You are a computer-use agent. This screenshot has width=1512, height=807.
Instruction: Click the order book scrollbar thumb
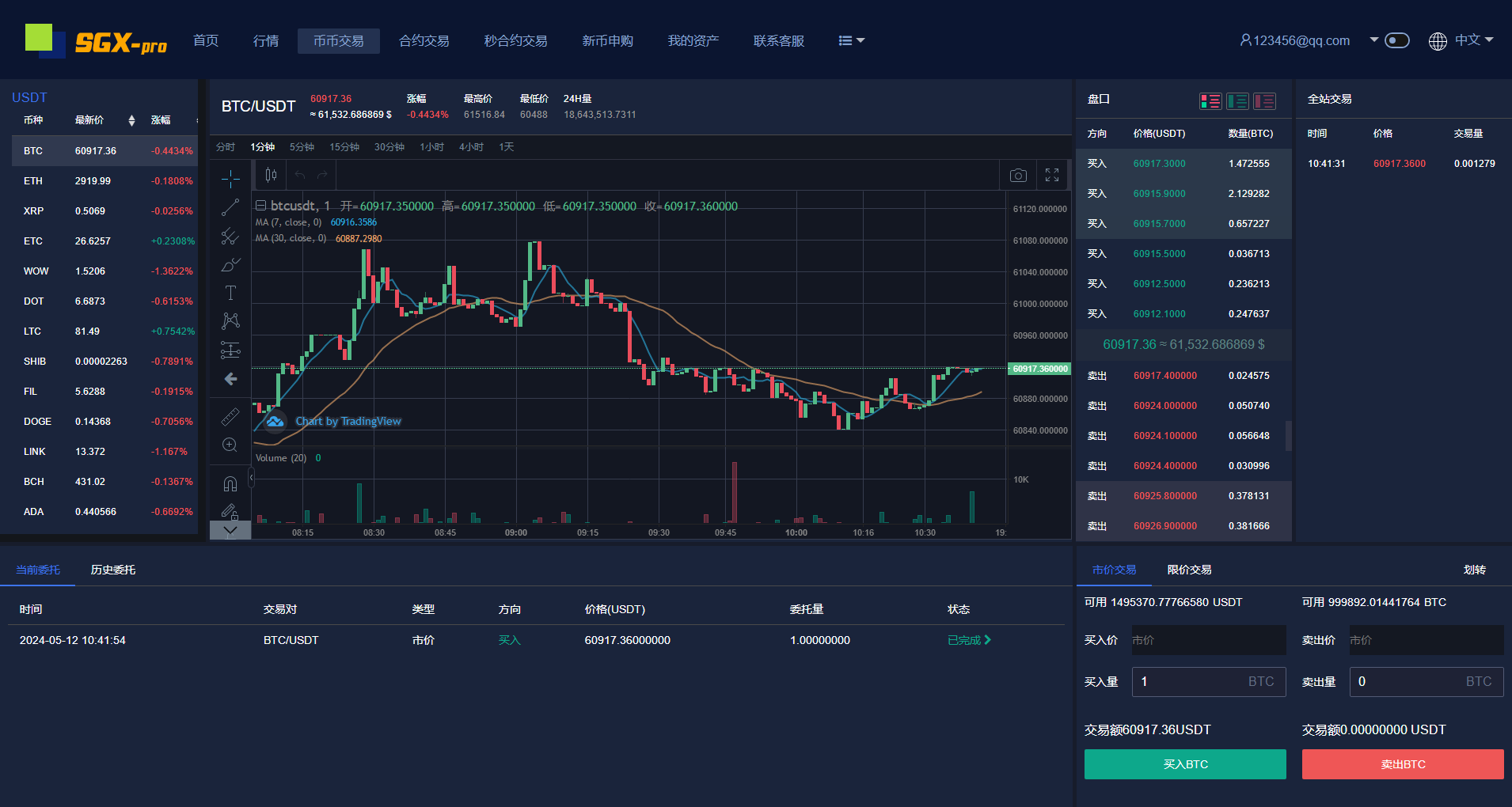click(x=1289, y=435)
